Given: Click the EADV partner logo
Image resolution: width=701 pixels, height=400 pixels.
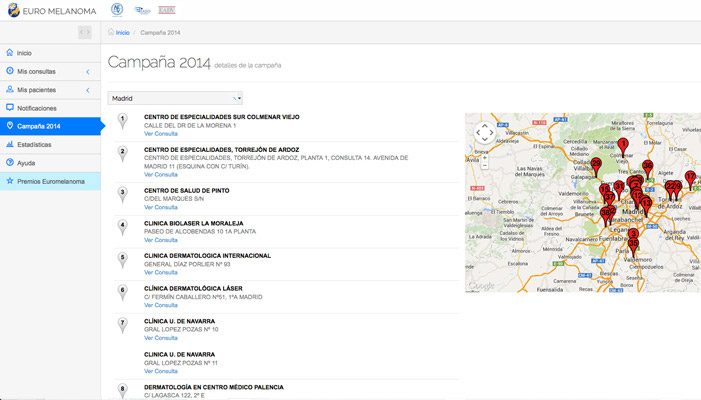Looking at the screenshot, I should (x=167, y=10).
